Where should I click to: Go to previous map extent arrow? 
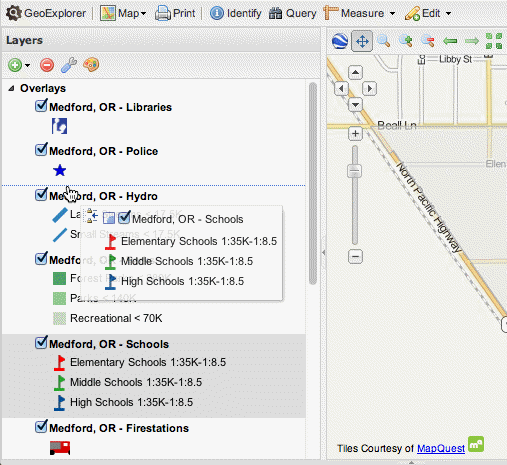coord(450,41)
